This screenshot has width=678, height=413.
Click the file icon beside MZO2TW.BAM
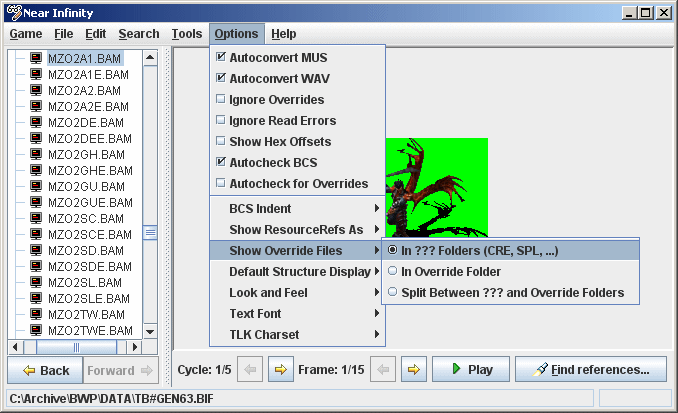point(36,314)
